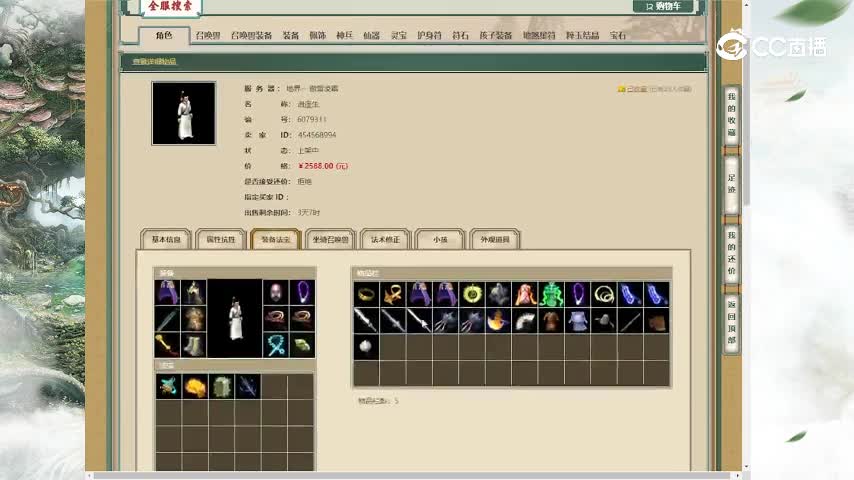Open the 神兵 category tab

[344, 35]
